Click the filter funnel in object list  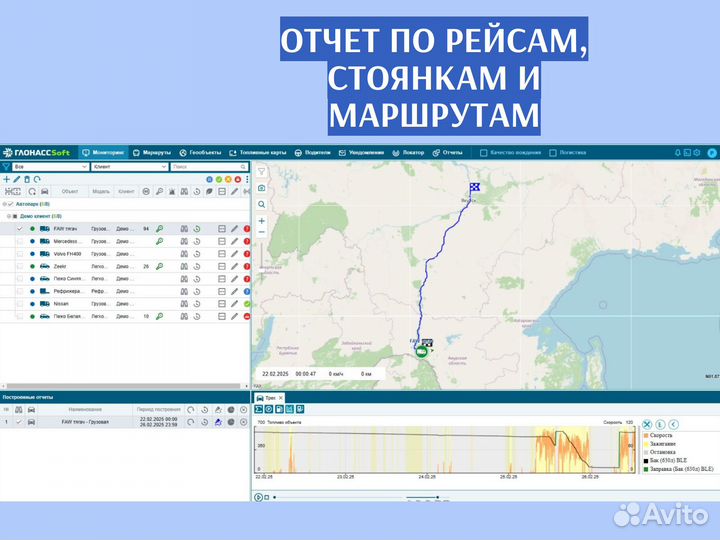pos(6,167)
